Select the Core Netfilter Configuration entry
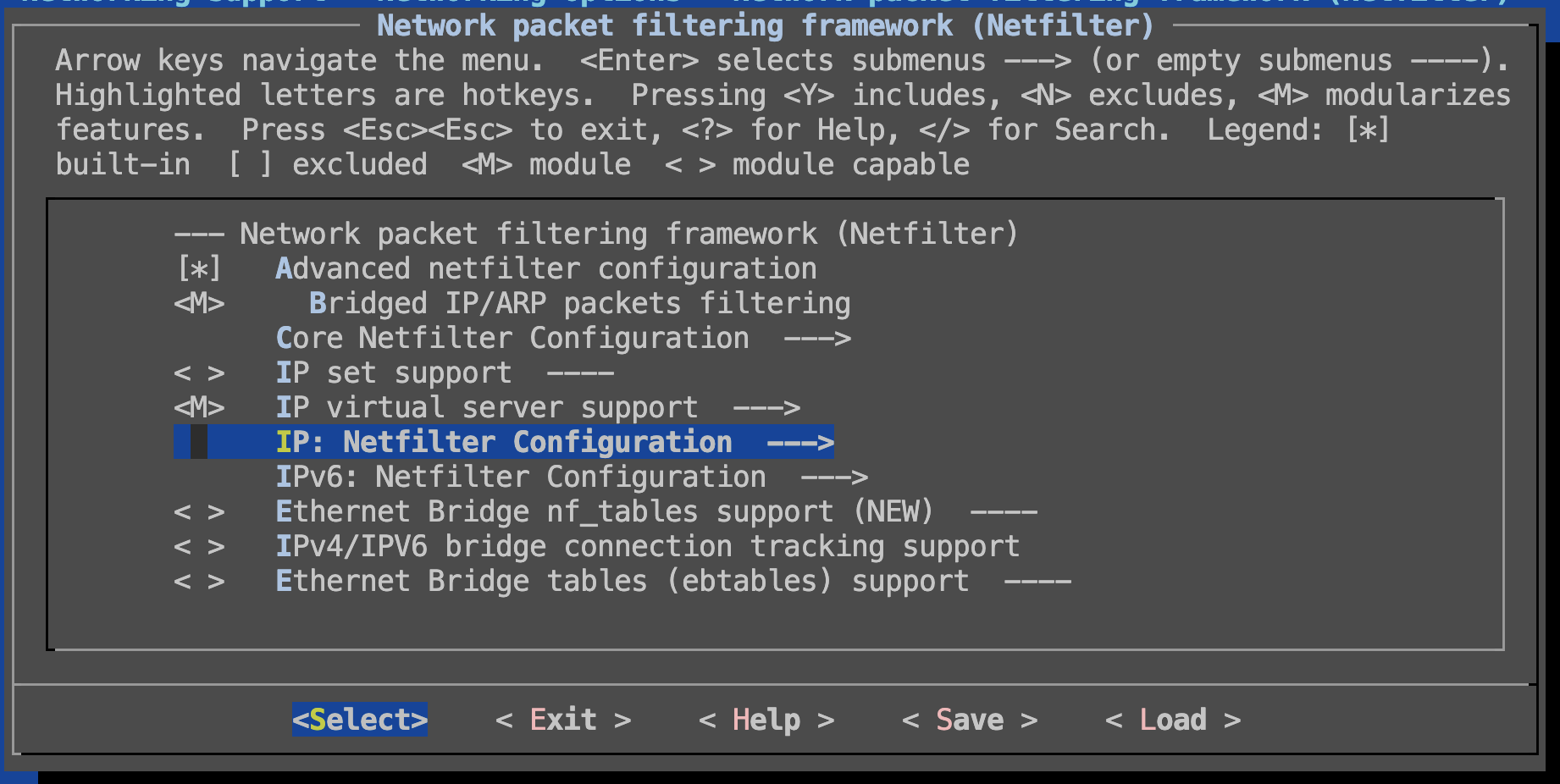Viewport: 1560px width, 784px height. [x=512, y=339]
